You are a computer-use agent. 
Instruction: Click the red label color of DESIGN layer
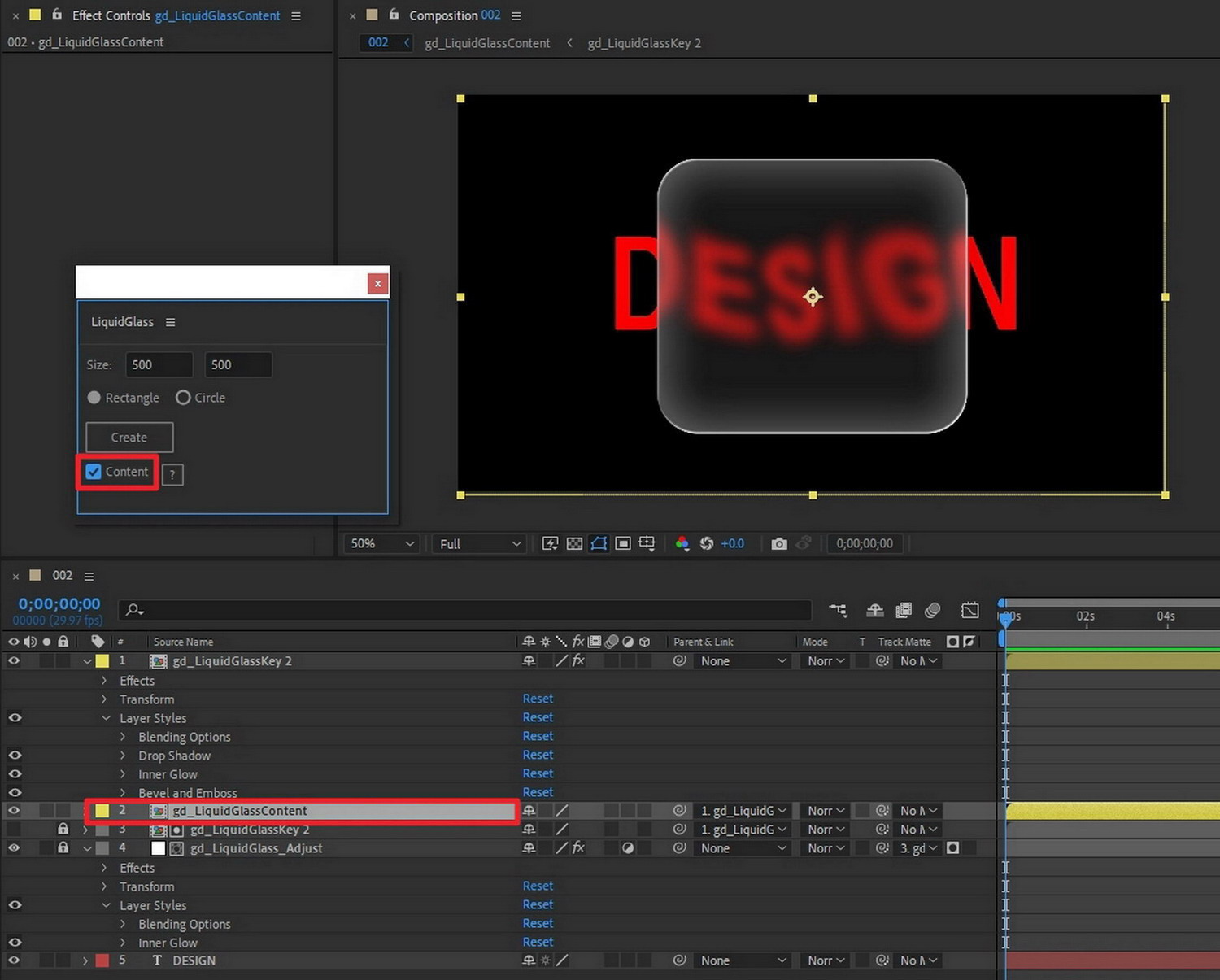coord(102,960)
